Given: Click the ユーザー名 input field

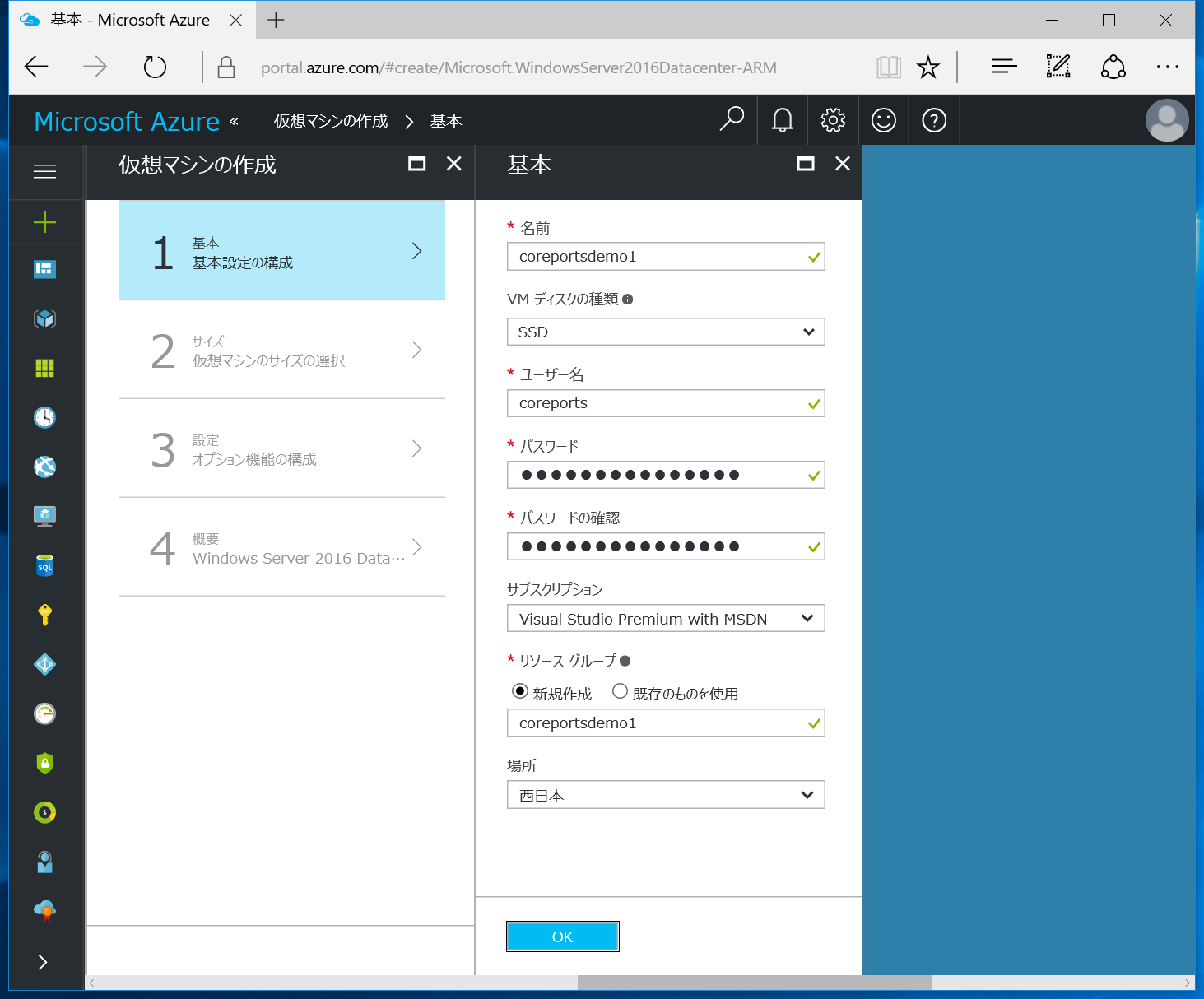Looking at the screenshot, I should 666,403.
